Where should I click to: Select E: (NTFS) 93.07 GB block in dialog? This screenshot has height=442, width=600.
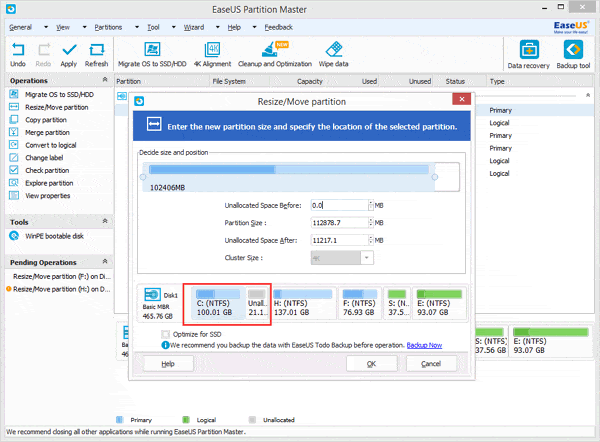pos(439,303)
